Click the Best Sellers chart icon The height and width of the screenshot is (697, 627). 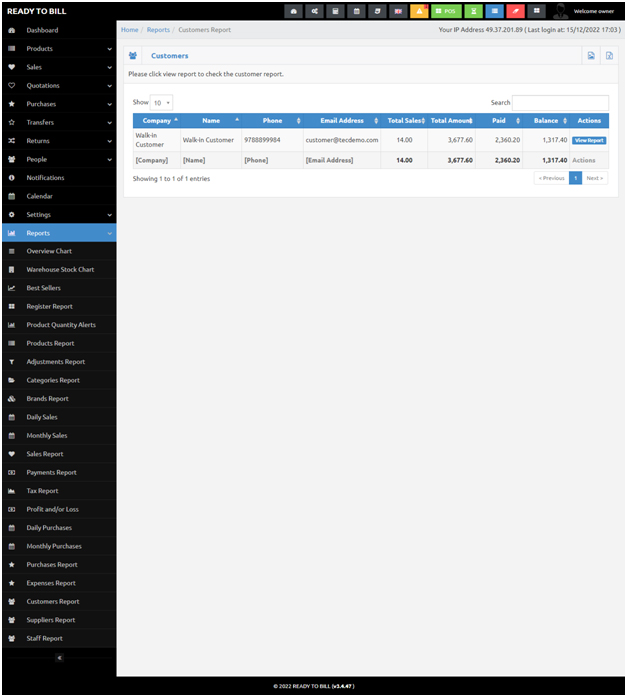pyautogui.click(x=12, y=288)
